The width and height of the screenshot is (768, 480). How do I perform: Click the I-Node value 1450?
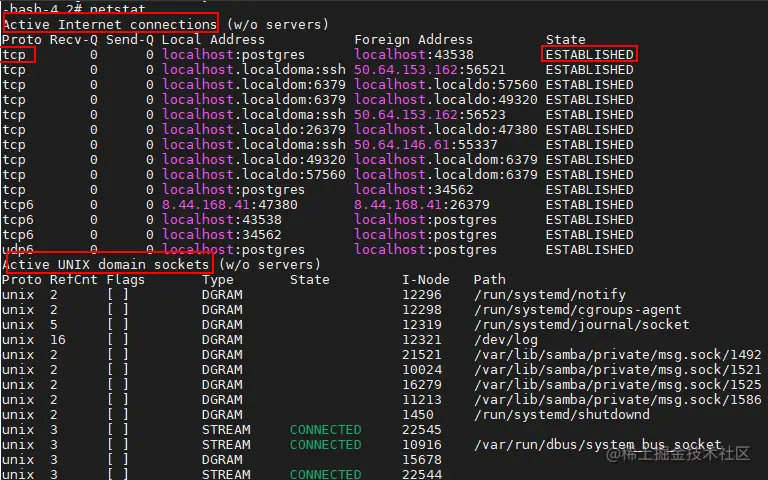(x=418, y=415)
